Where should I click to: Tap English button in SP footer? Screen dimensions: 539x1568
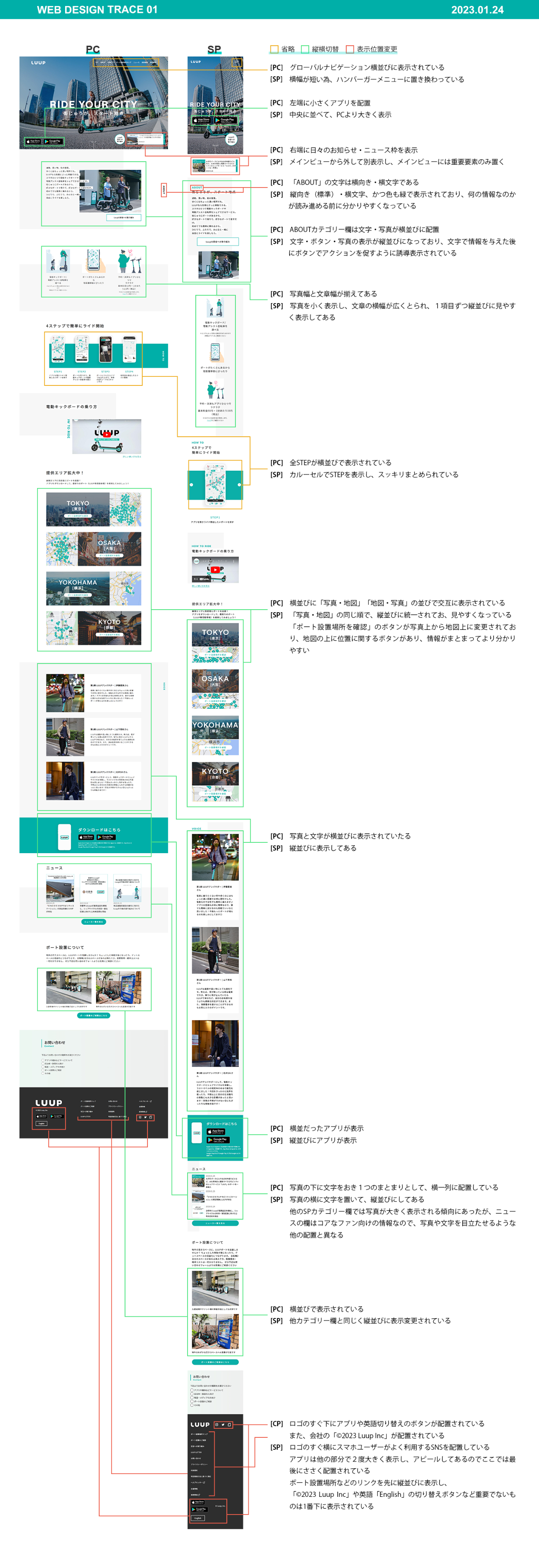(198, 1518)
